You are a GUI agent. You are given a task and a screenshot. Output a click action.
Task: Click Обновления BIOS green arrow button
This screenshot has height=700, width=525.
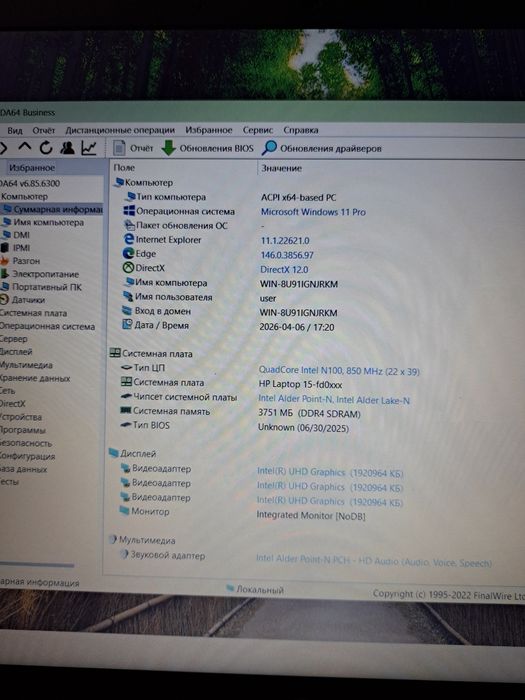tap(207, 148)
